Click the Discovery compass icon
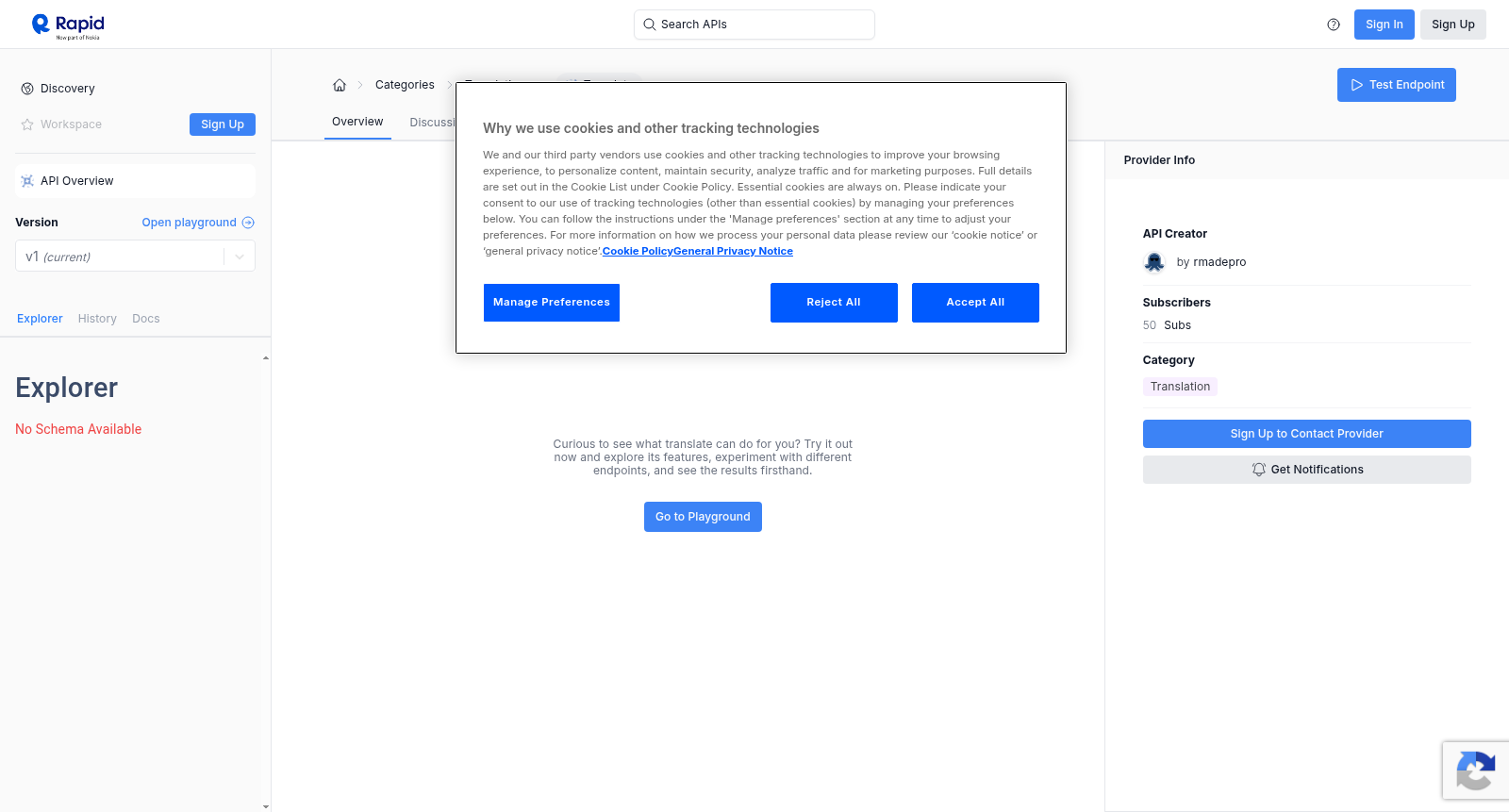 [x=27, y=89]
